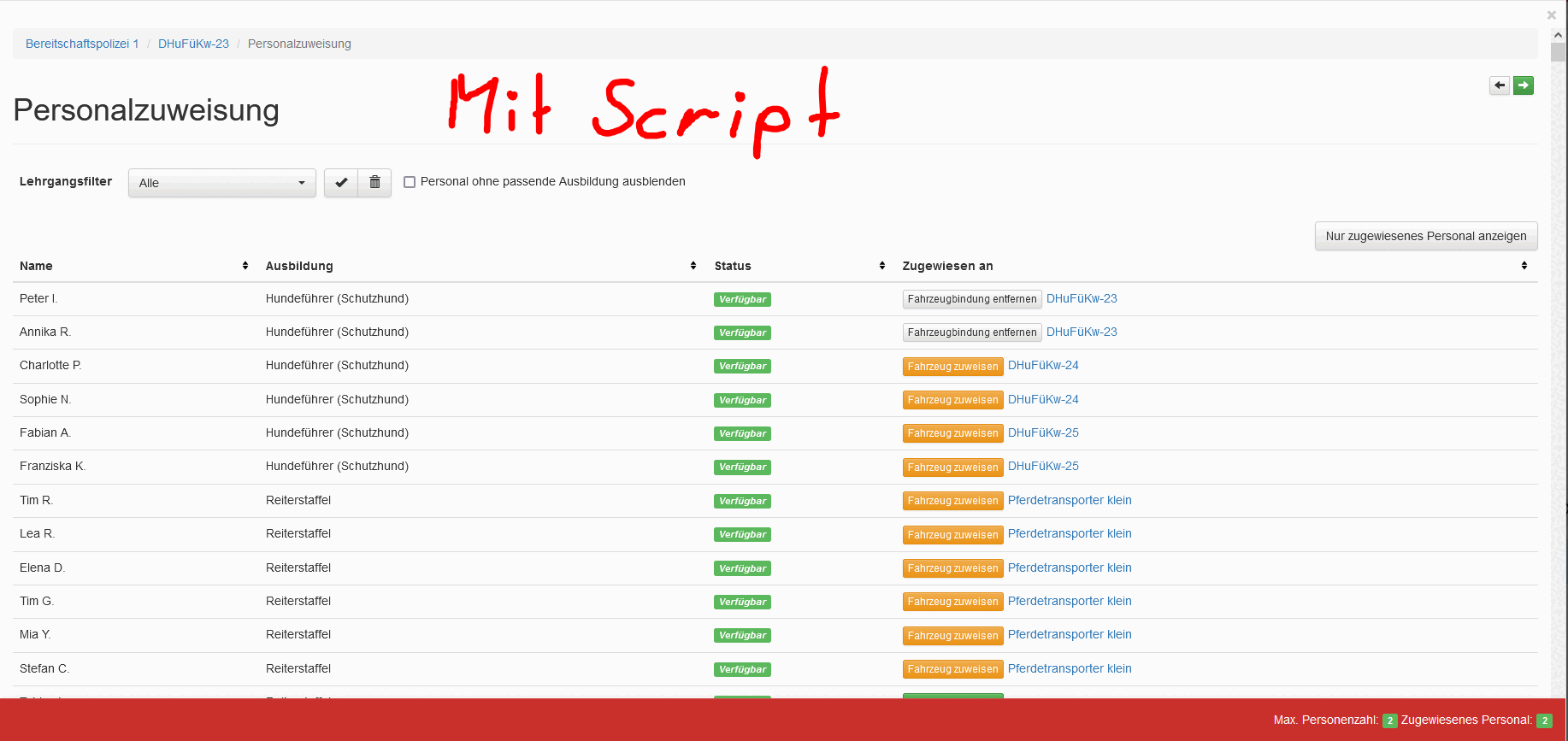Go to previous vehicle with left arrow

pos(1499,85)
